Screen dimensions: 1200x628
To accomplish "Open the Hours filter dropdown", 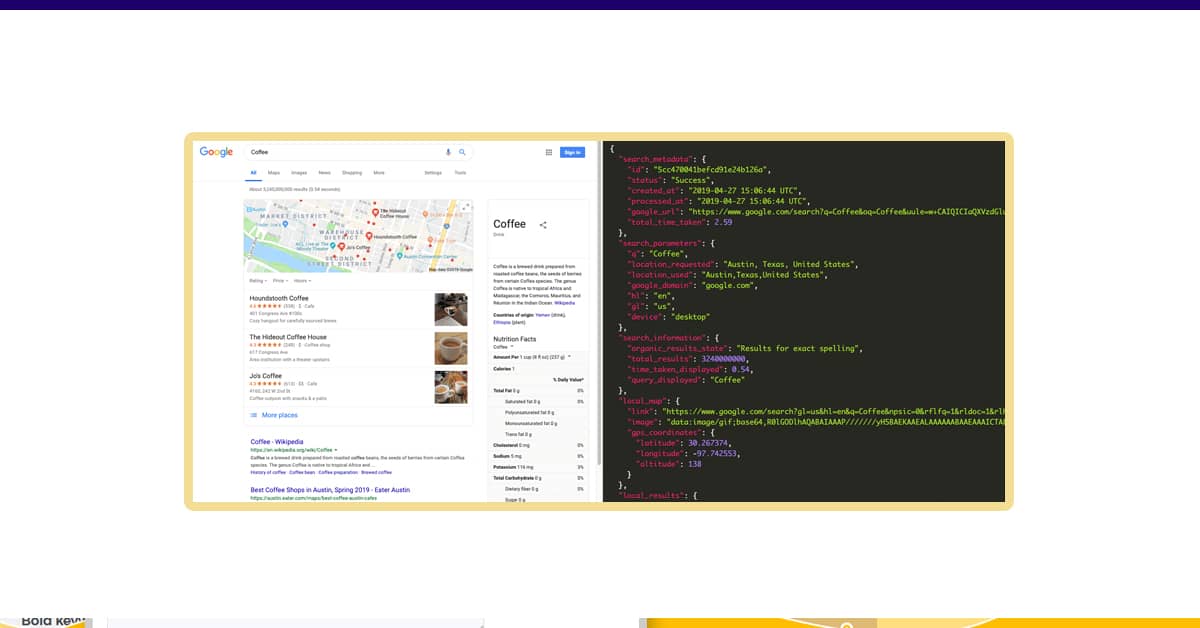I will point(302,281).
